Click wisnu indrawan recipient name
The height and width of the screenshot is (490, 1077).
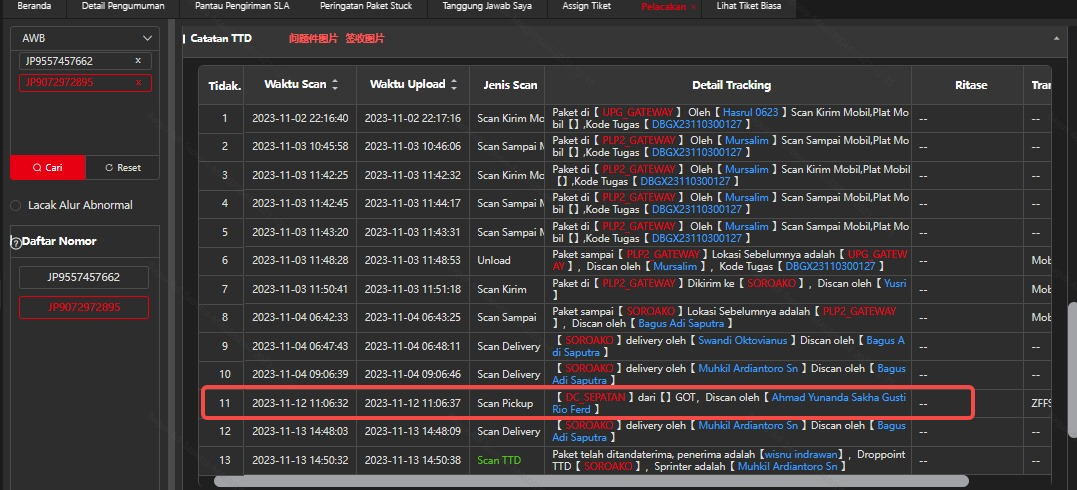(x=802, y=454)
